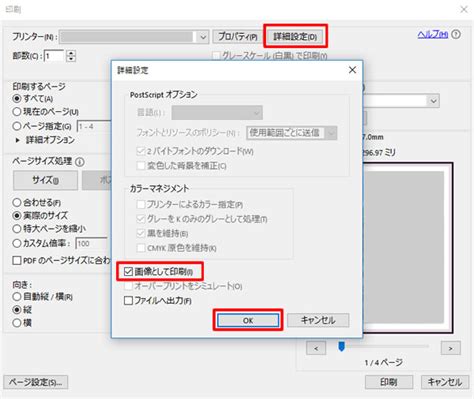Image resolution: width=474 pixels, height=399 pixels.
Task: Enable ファイルへ出力 checkbox
Action: coord(128,301)
